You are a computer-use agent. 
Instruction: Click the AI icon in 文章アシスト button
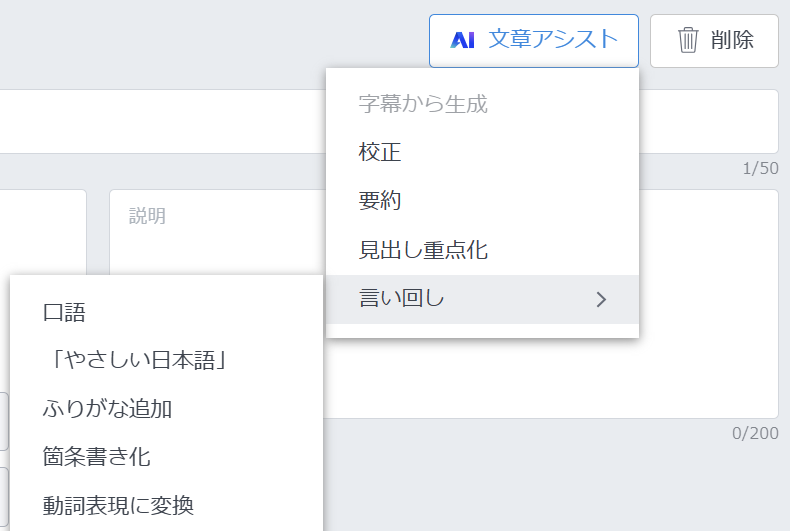point(462,40)
